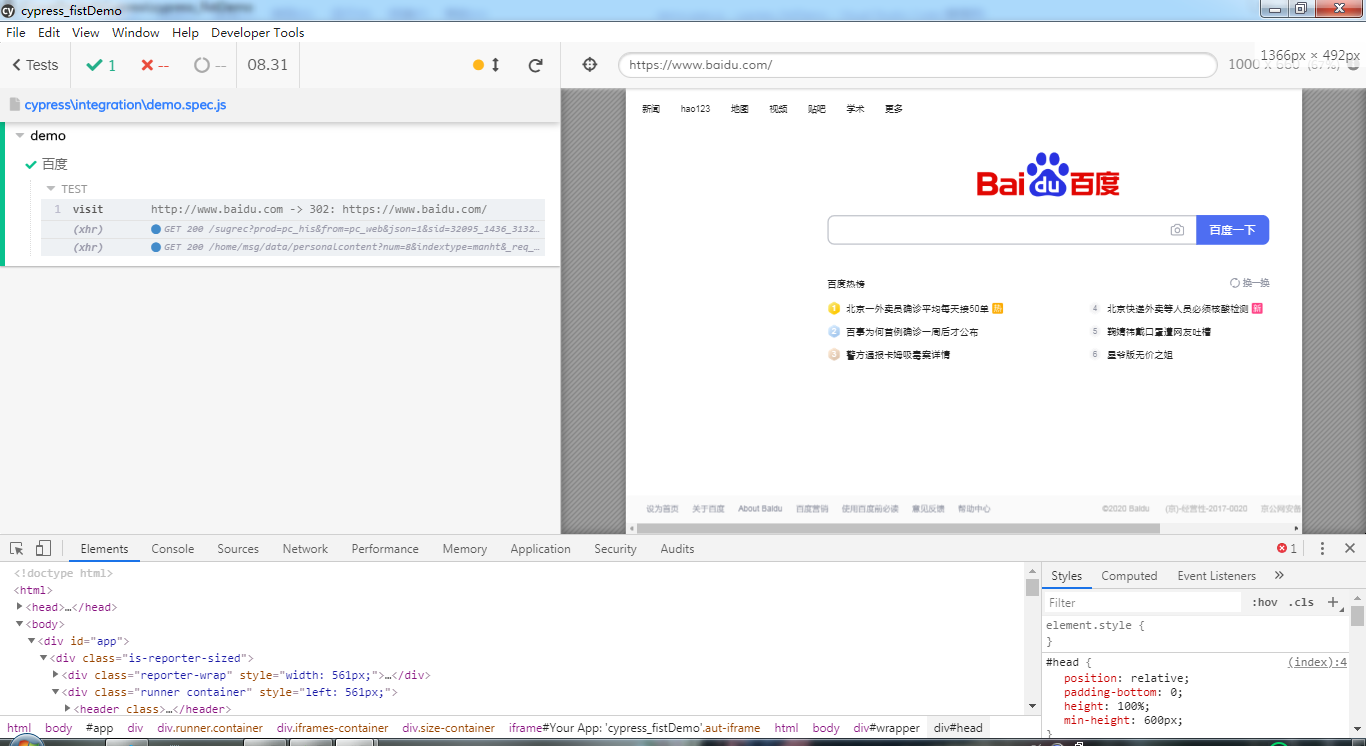Collapse the runner container div node
This screenshot has height=746, width=1366.
coord(56,692)
